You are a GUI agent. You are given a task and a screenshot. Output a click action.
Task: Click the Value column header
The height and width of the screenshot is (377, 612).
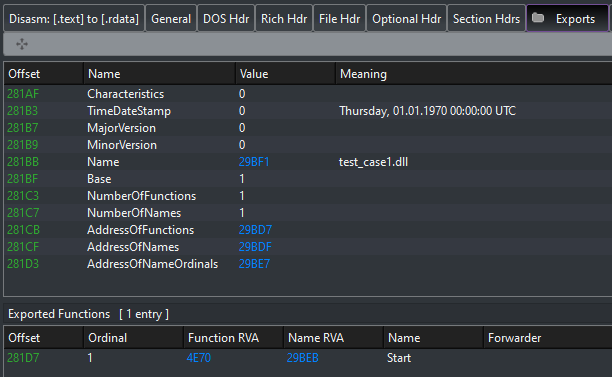click(x=285, y=74)
